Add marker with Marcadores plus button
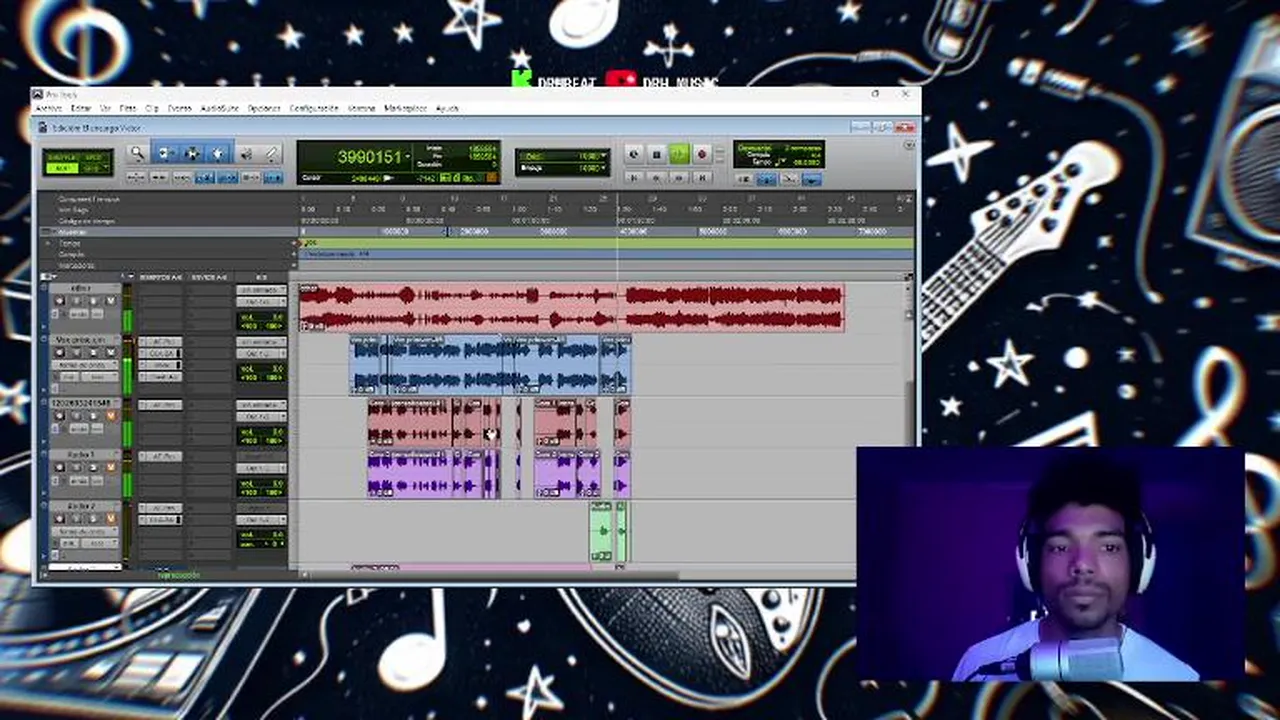The height and width of the screenshot is (720, 1280). click(x=294, y=265)
